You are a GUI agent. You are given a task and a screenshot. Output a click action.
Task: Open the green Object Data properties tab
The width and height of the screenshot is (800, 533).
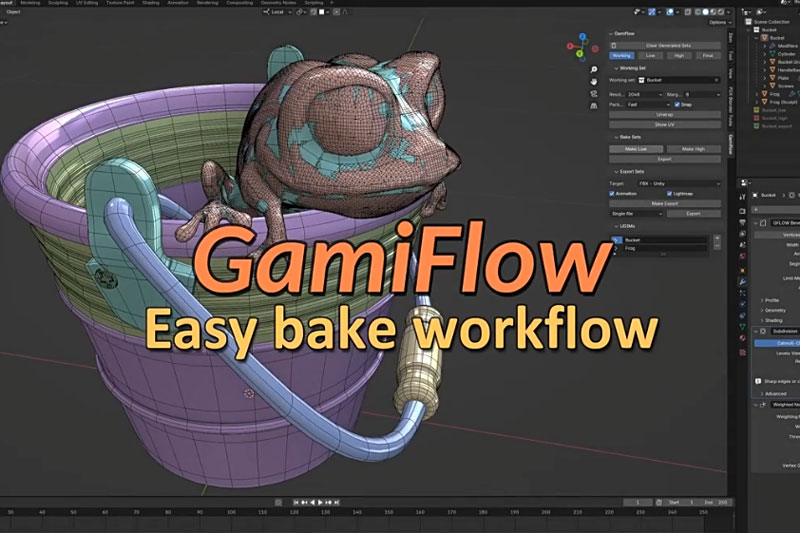click(742, 327)
